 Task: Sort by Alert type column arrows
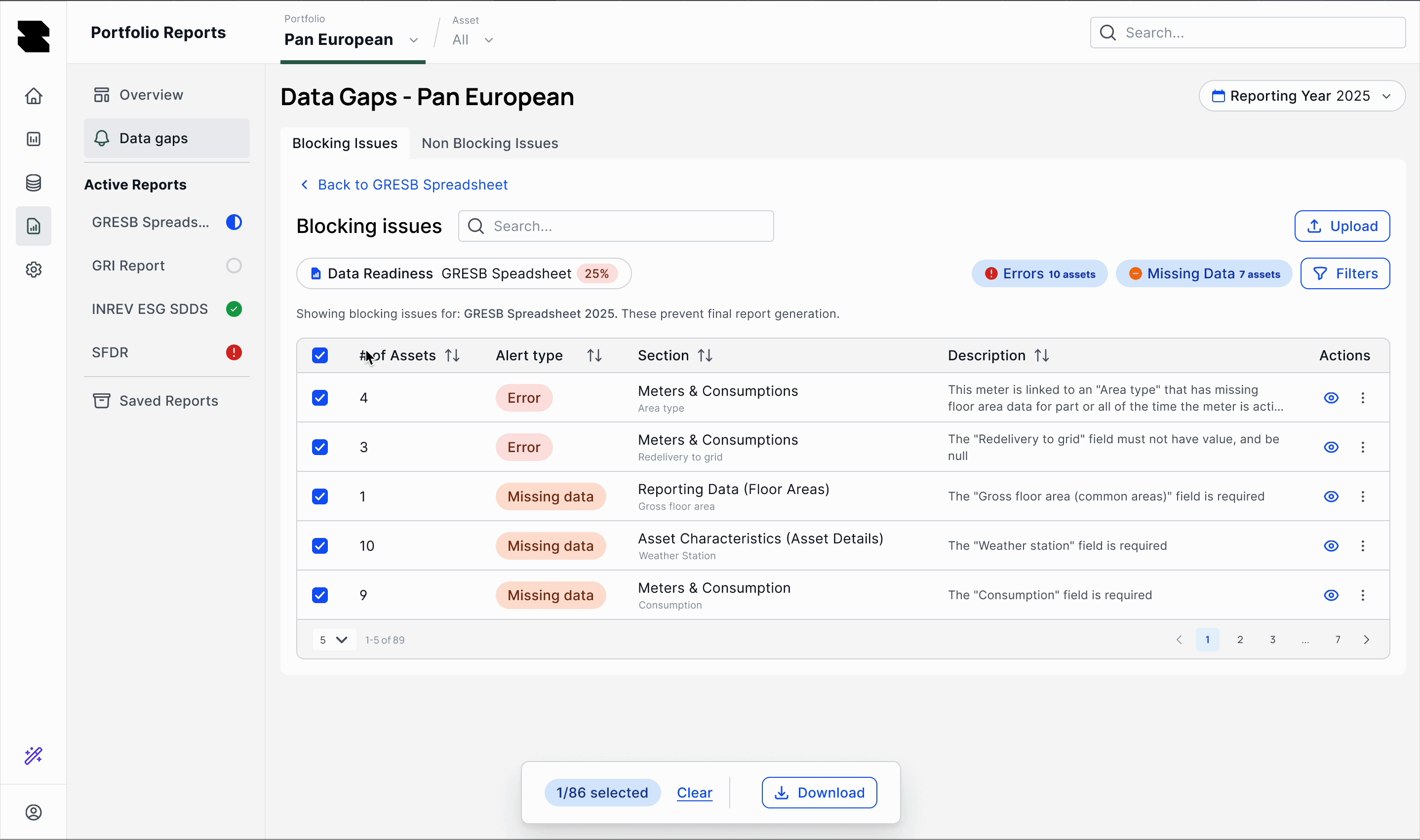(x=594, y=355)
